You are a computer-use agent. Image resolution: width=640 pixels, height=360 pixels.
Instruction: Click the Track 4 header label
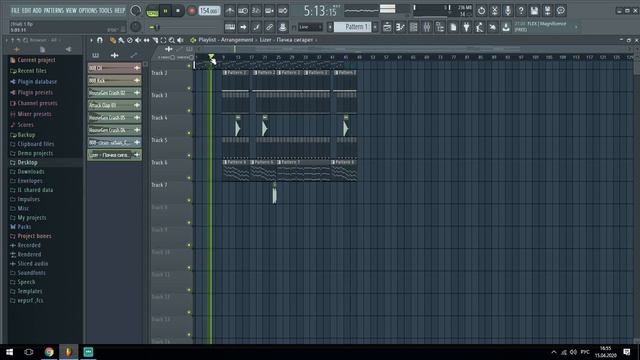[x=159, y=118]
